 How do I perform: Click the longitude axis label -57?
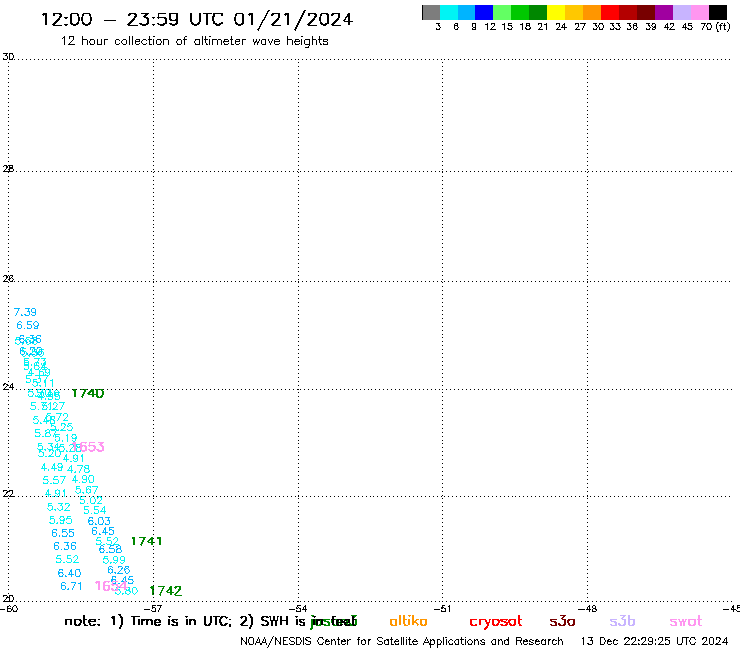click(x=154, y=609)
